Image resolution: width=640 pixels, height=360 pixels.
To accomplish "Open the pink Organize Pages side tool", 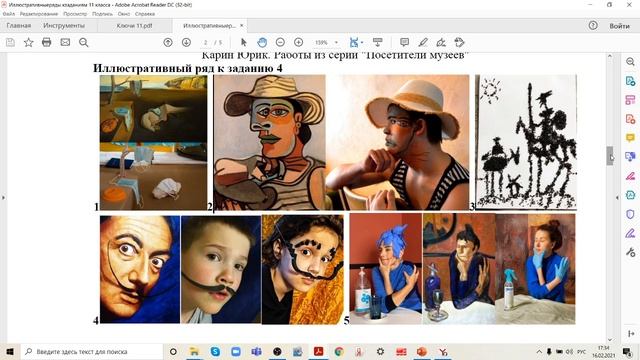I will (x=630, y=100).
